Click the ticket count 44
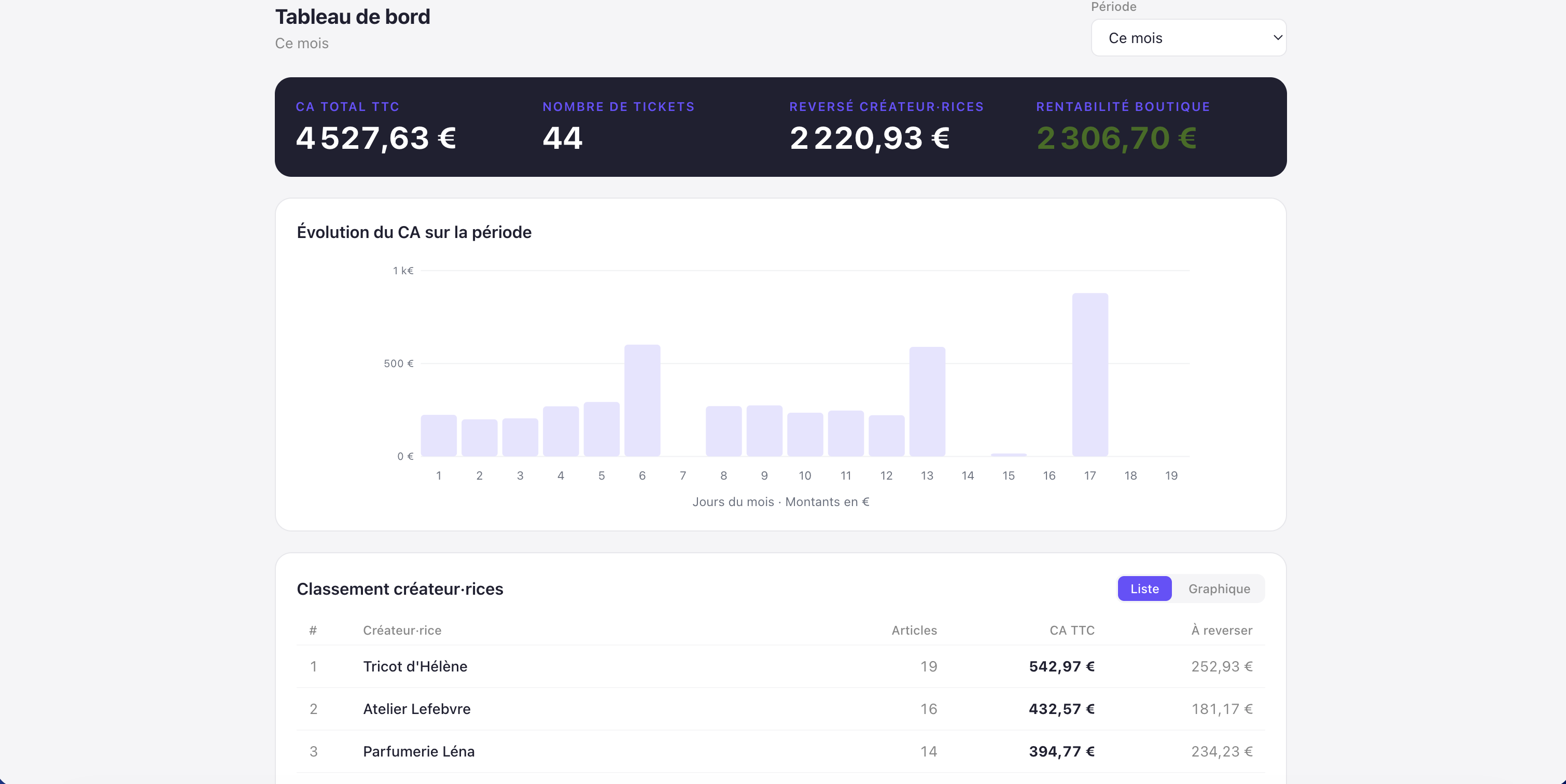The width and height of the screenshot is (1566, 784). point(562,138)
